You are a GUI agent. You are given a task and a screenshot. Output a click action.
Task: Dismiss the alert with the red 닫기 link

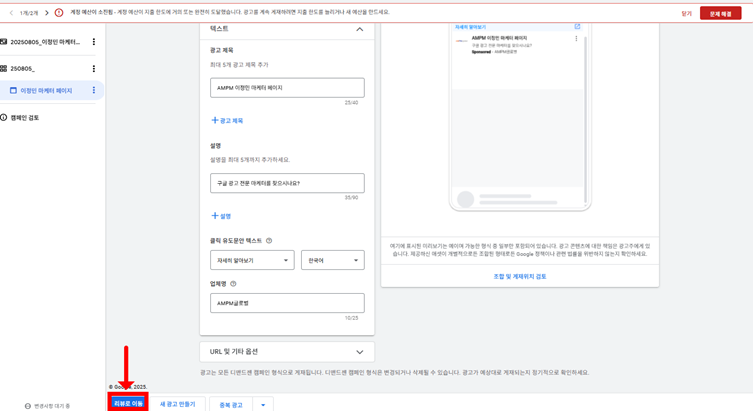click(x=686, y=13)
